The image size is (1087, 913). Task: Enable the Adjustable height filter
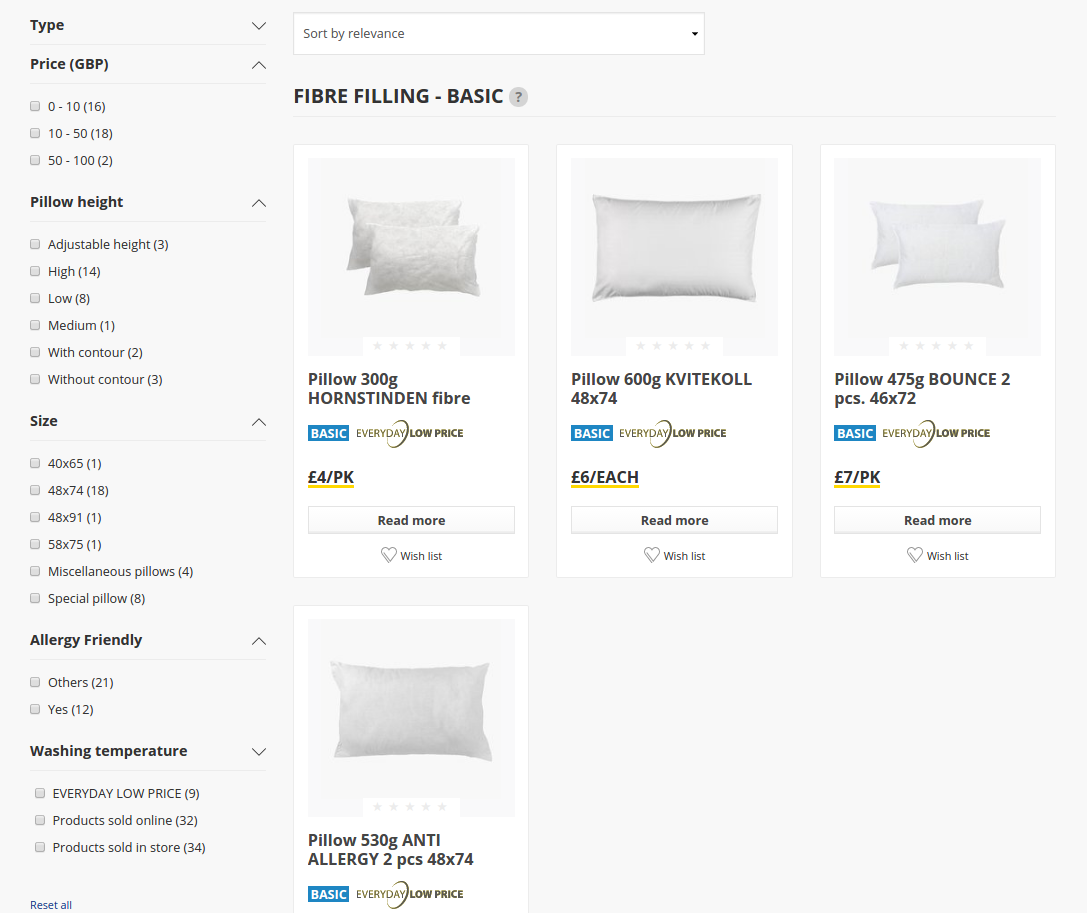coord(35,244)
